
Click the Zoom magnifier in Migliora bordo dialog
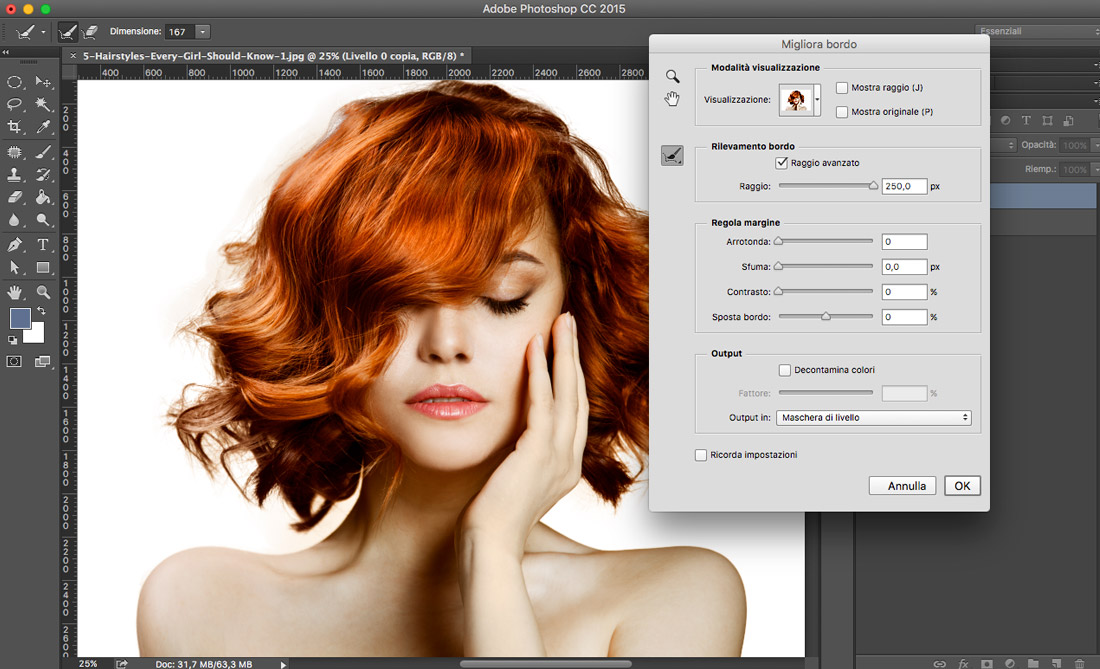pyautogui.click(x=672, y=76)
